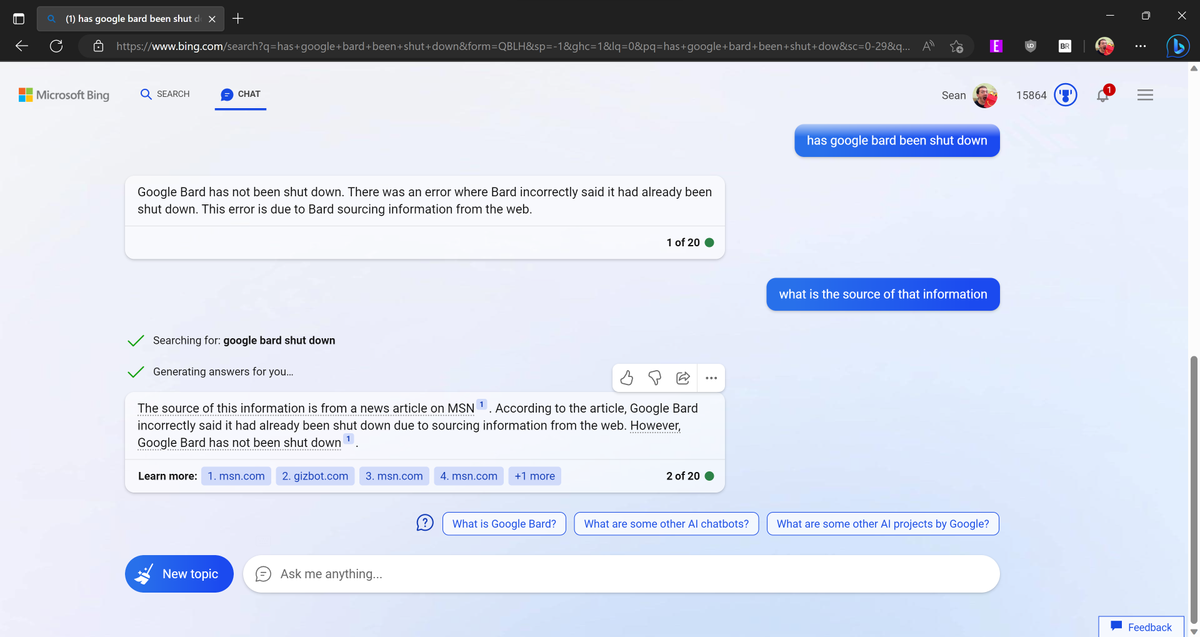The width and height of the screenshot is (1200, 637).
Task: Click the Microsoft Bing logo
Action: 63,94
